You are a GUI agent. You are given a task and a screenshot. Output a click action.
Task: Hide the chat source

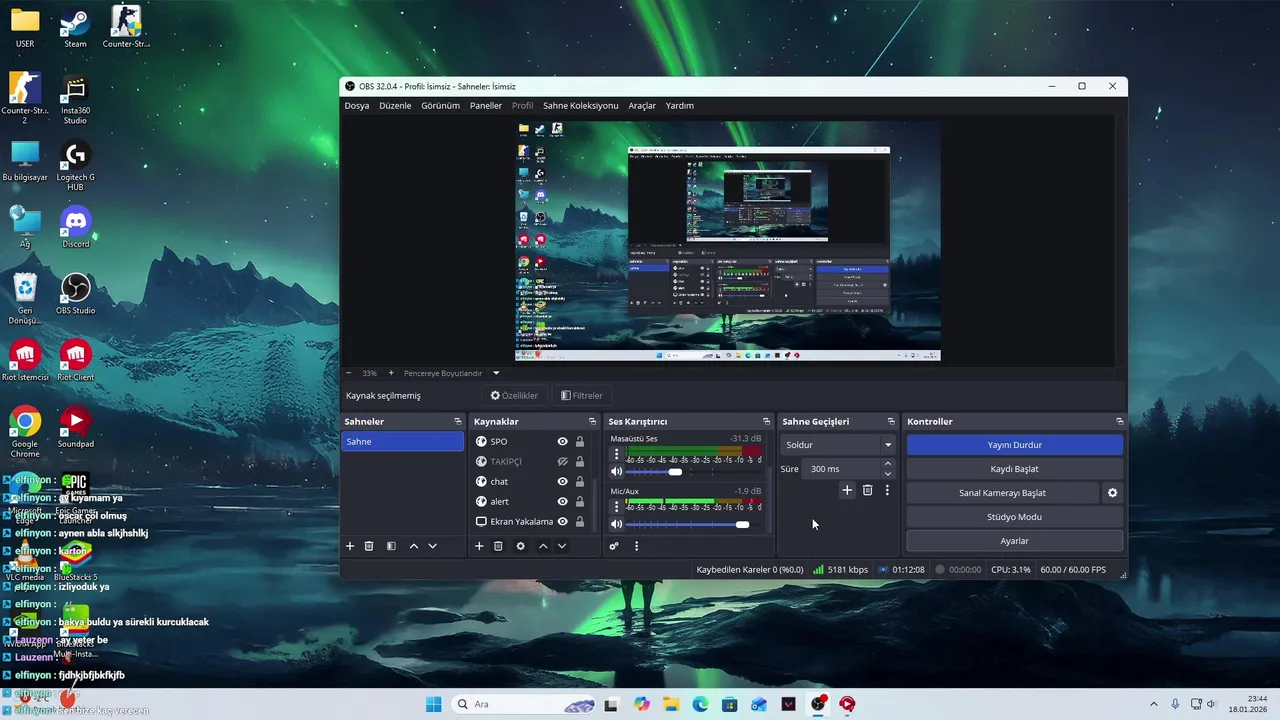point(563,481)
